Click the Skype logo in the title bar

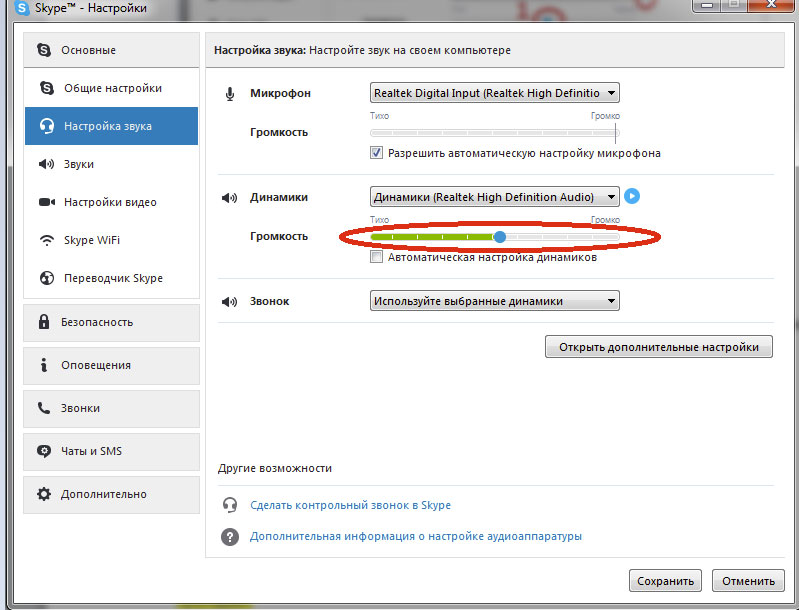(21, 8)
